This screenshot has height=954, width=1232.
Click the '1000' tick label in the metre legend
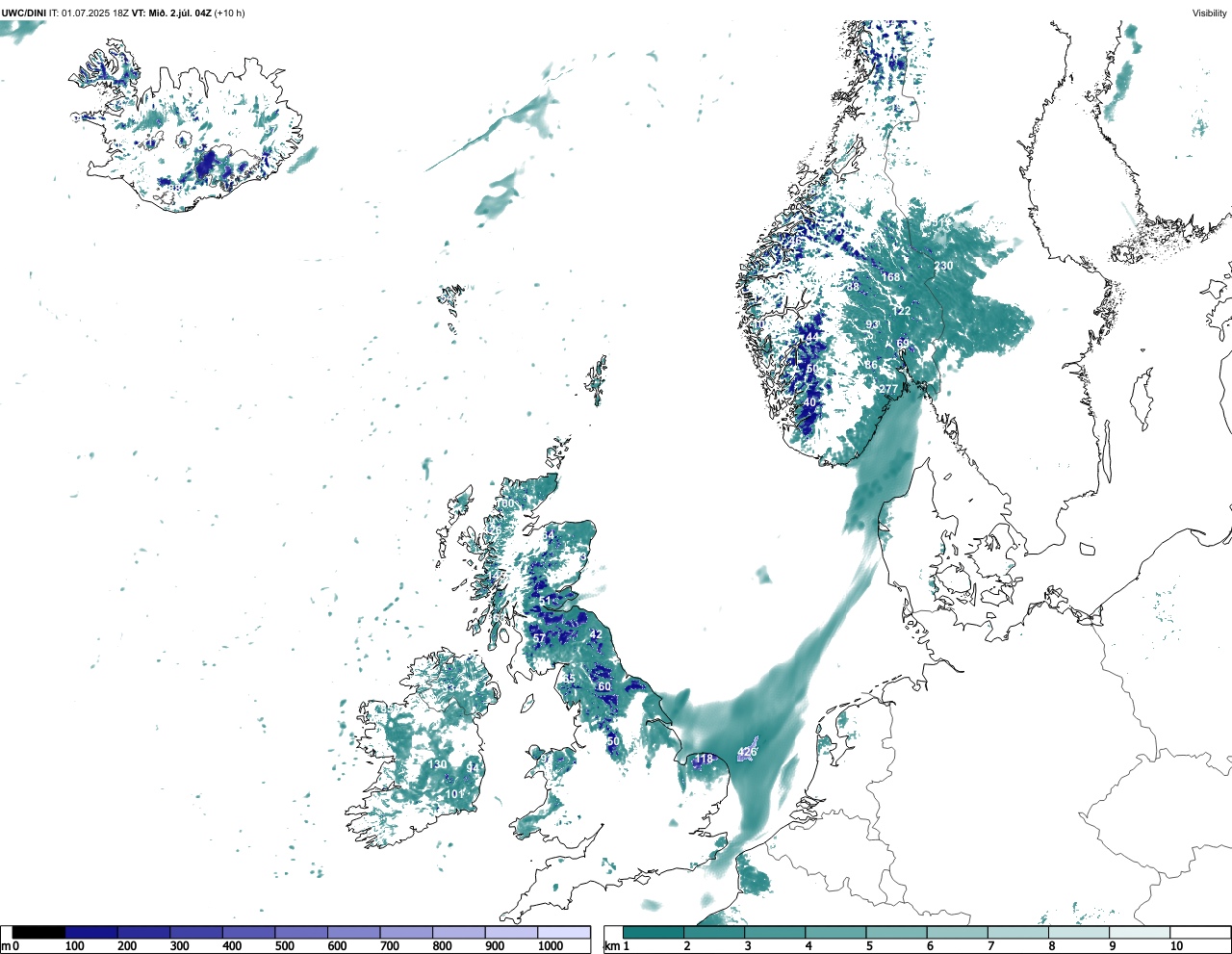(551, 946)
